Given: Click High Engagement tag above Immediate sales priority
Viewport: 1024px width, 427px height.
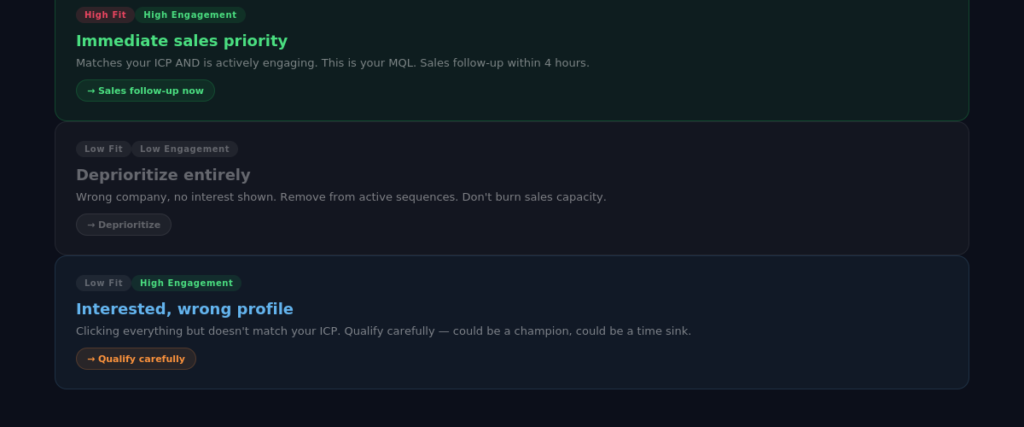Looking at the screenshot, I should tap(190, 15).
